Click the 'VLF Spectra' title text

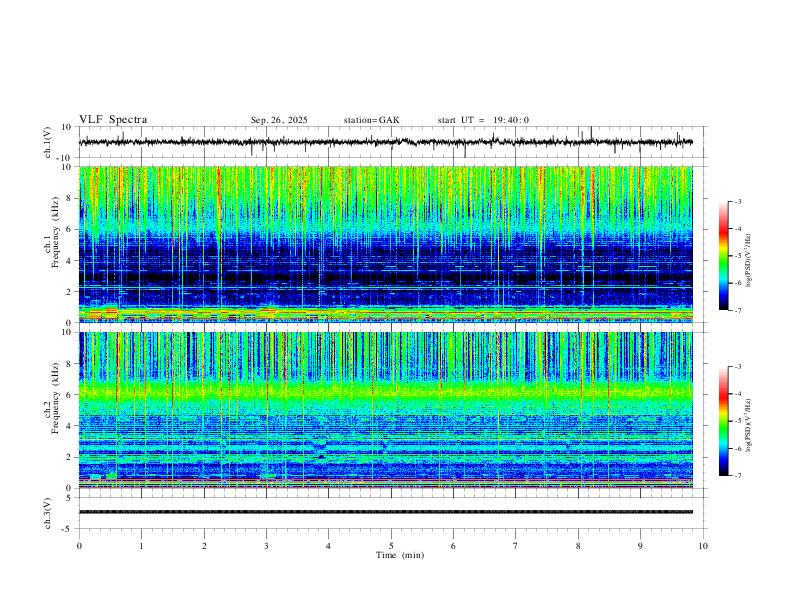point(113,120)
